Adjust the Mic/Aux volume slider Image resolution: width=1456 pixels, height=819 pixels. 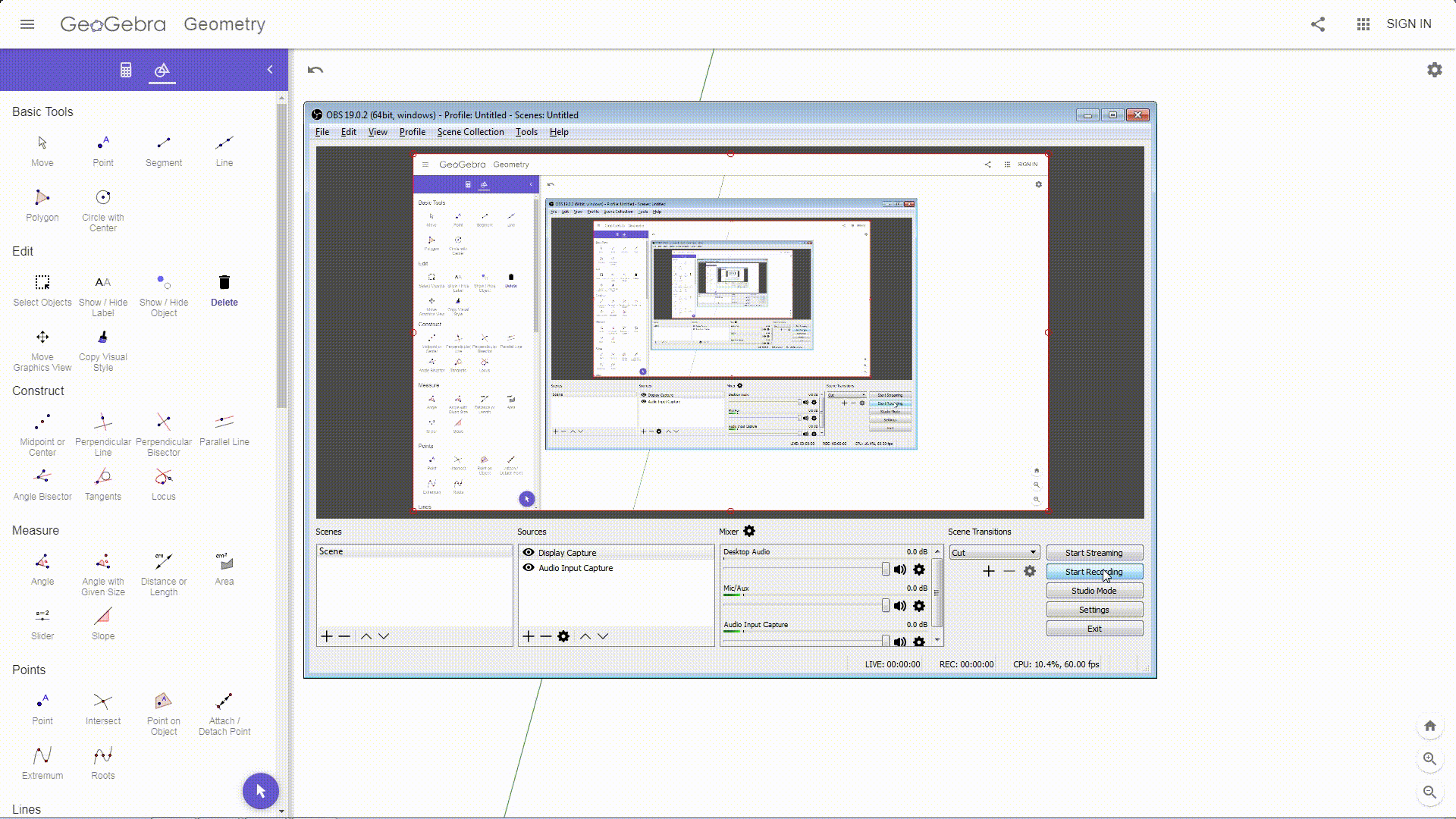click(885, 606)
